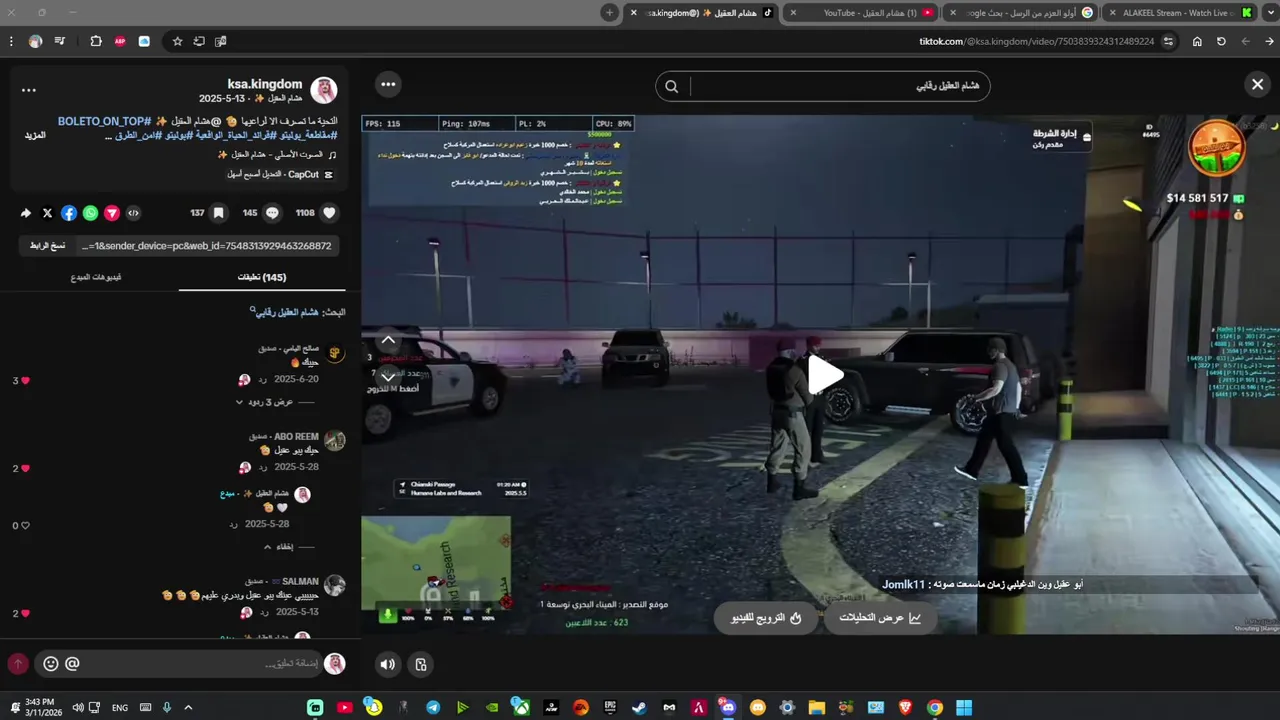
Task: Post the comment with arrow button
Action: point(17,664)
